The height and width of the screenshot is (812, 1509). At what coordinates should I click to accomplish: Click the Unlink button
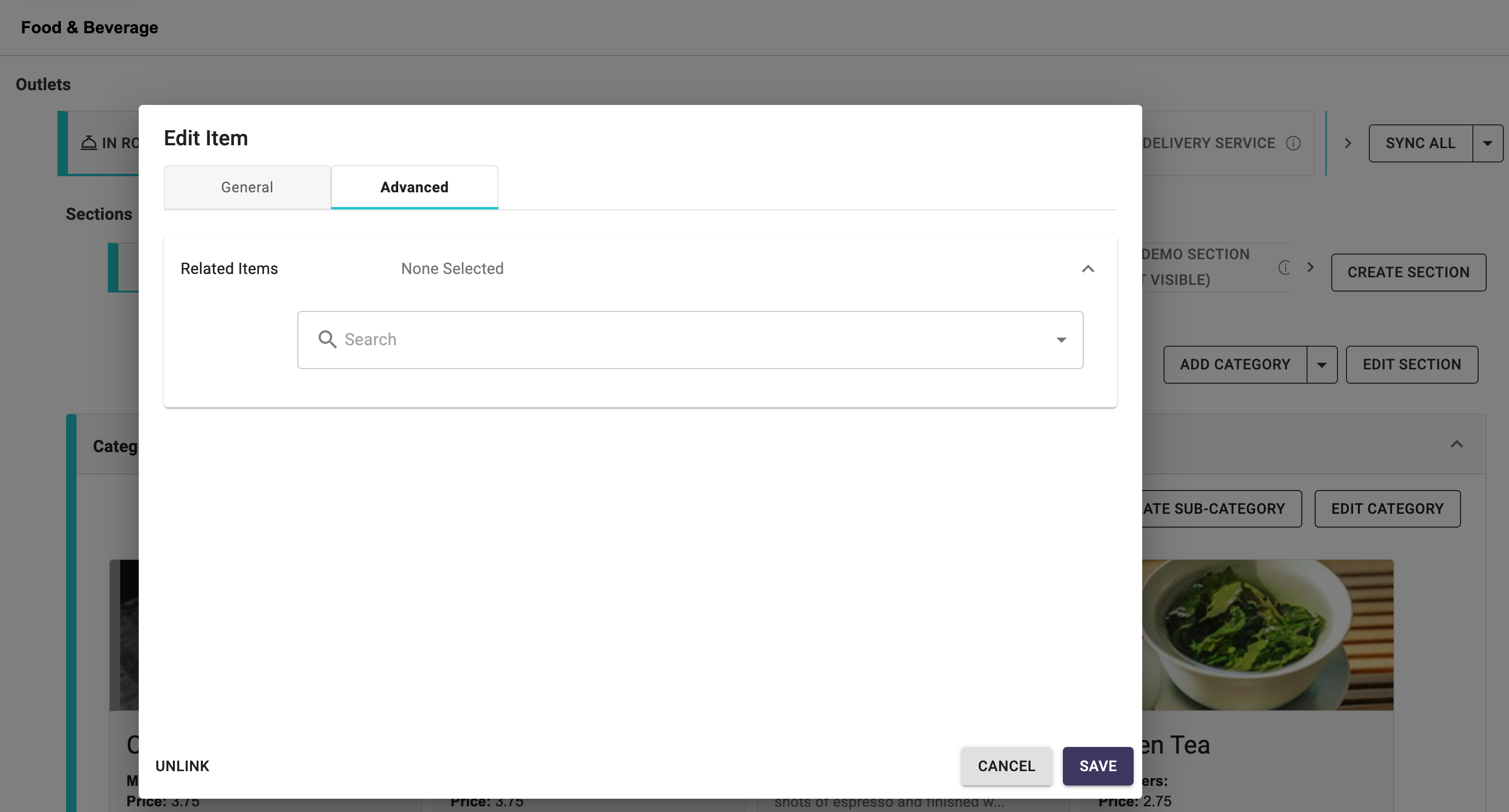click(x=182, y=766)
